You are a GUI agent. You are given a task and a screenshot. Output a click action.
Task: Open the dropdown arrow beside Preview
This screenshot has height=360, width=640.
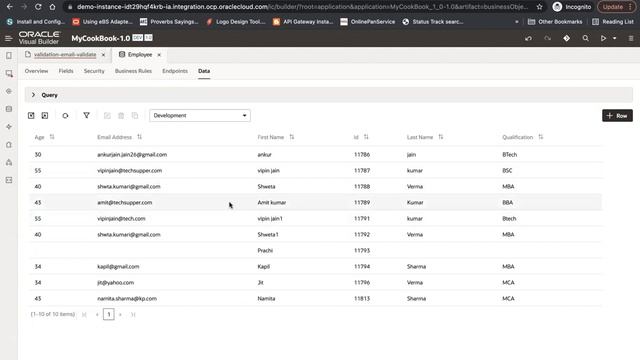pos(615,38)
